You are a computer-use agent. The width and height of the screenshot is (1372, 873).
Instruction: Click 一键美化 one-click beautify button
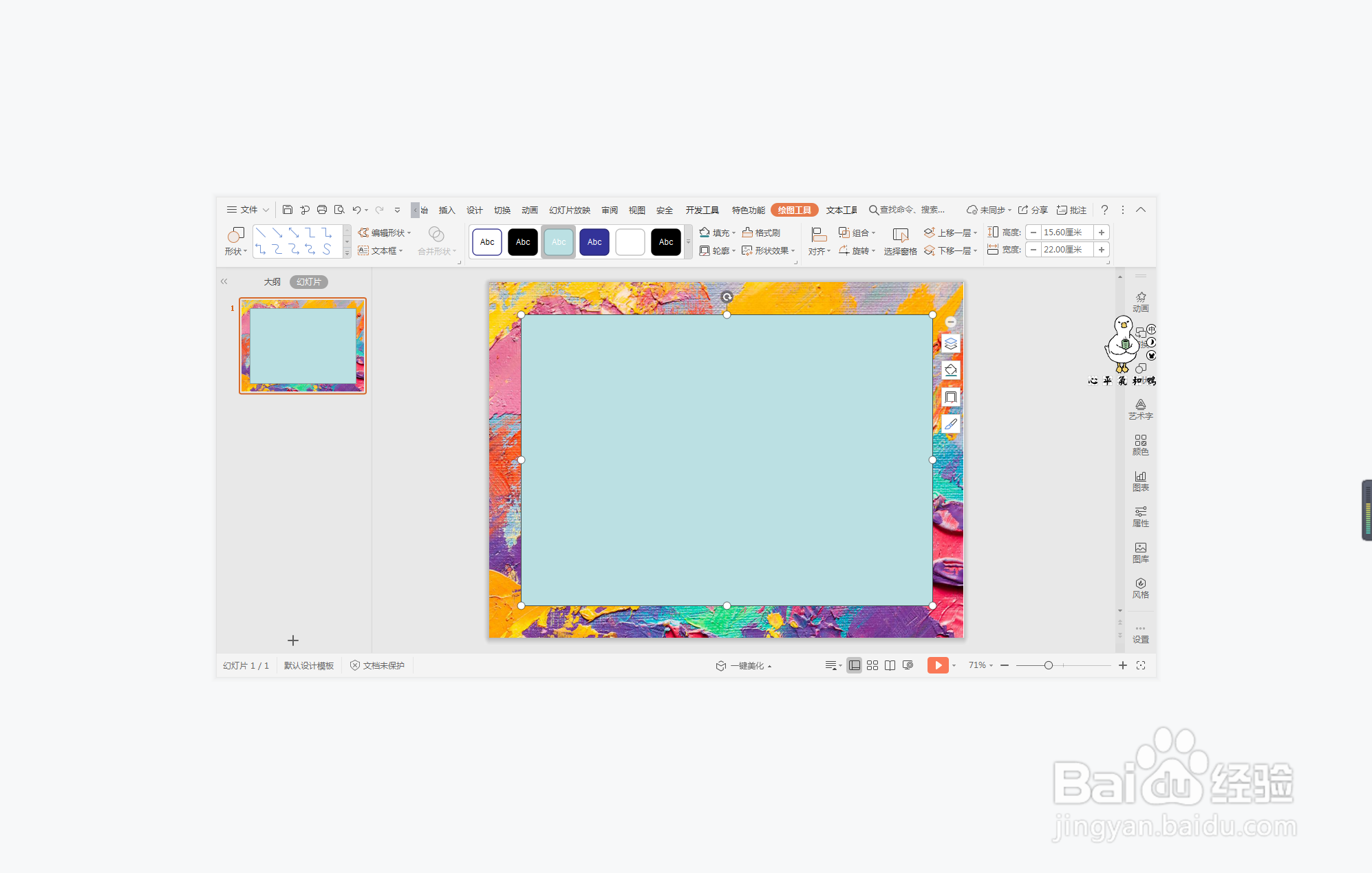746,666
